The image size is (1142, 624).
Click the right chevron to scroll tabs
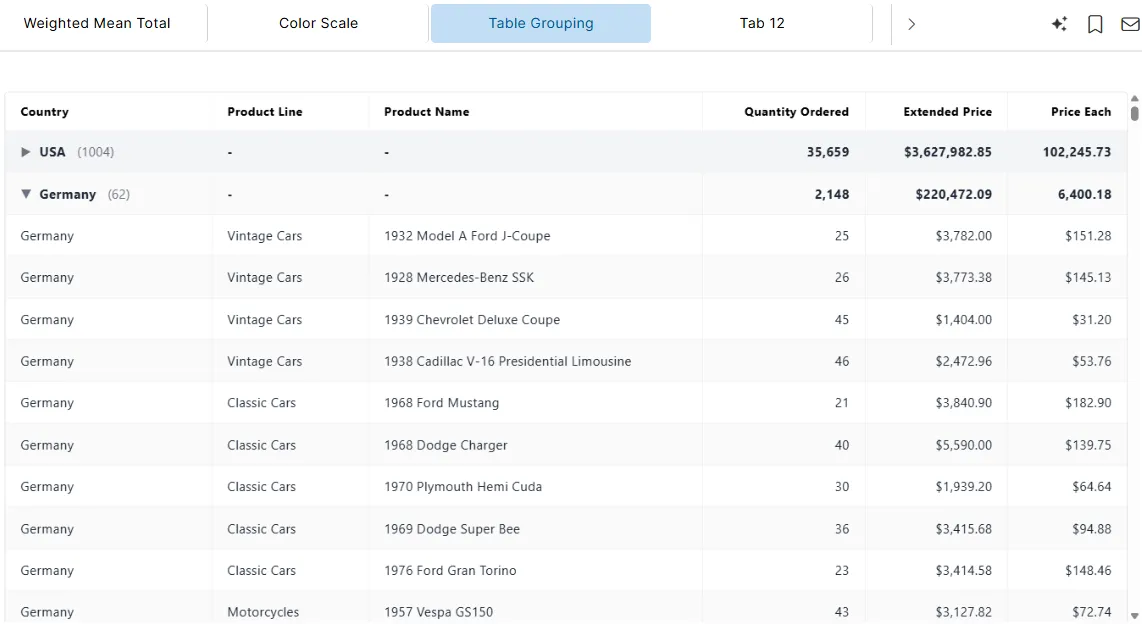[x=911, y=23]
